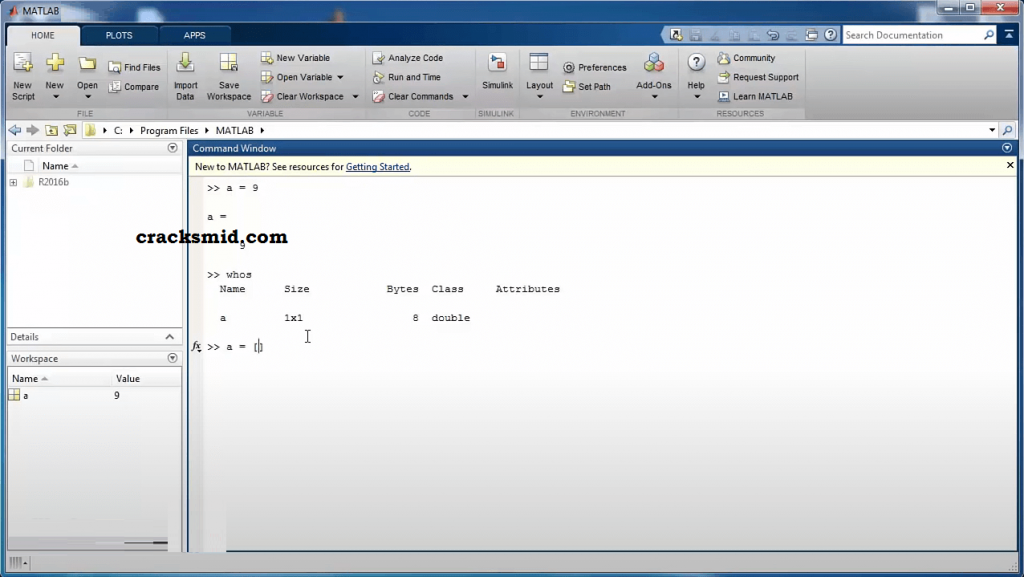
Task: Switch to the PLOTS tab
Action: [x=119, y=35]
